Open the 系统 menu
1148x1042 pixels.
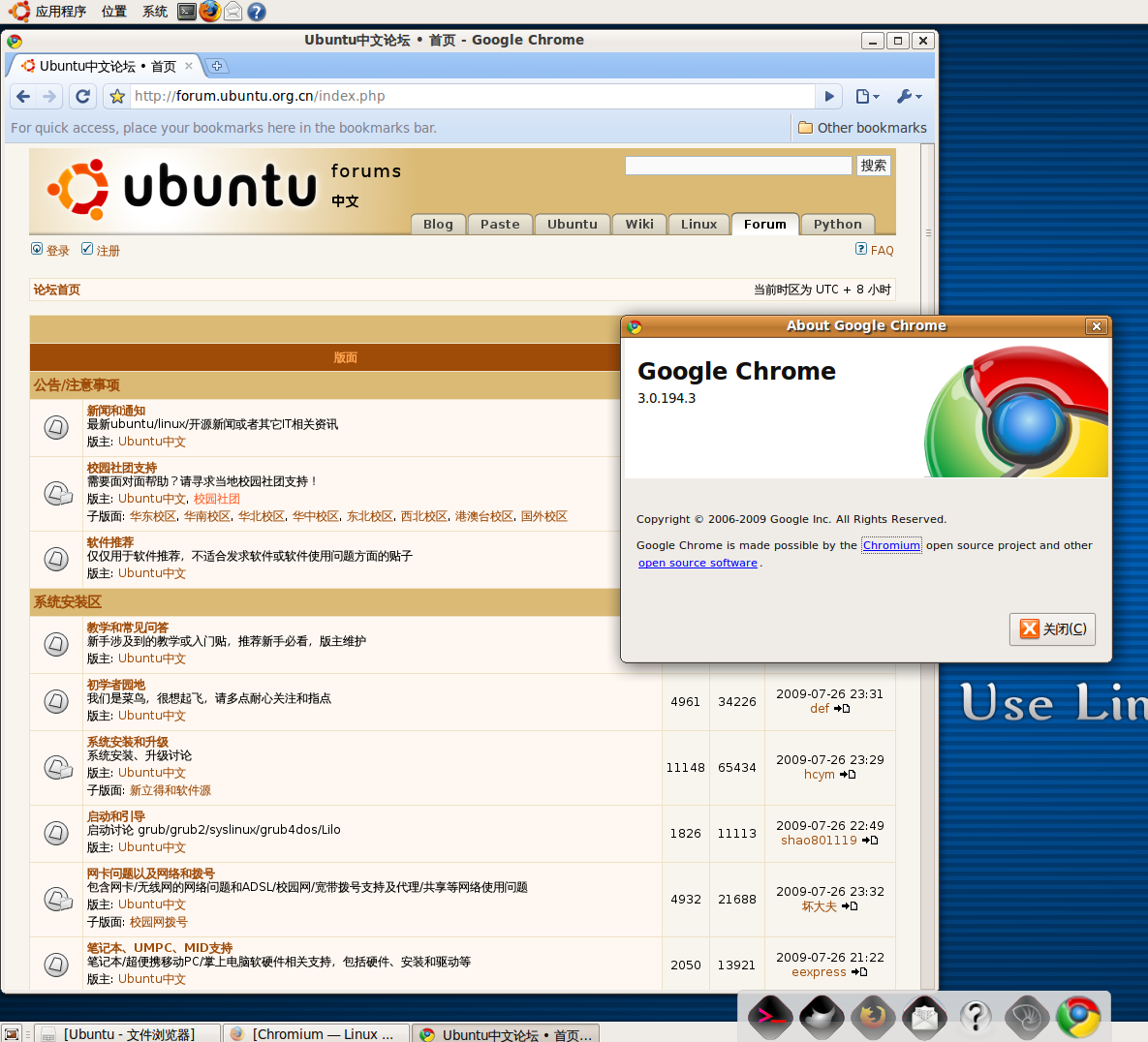(x=154, y=12)
